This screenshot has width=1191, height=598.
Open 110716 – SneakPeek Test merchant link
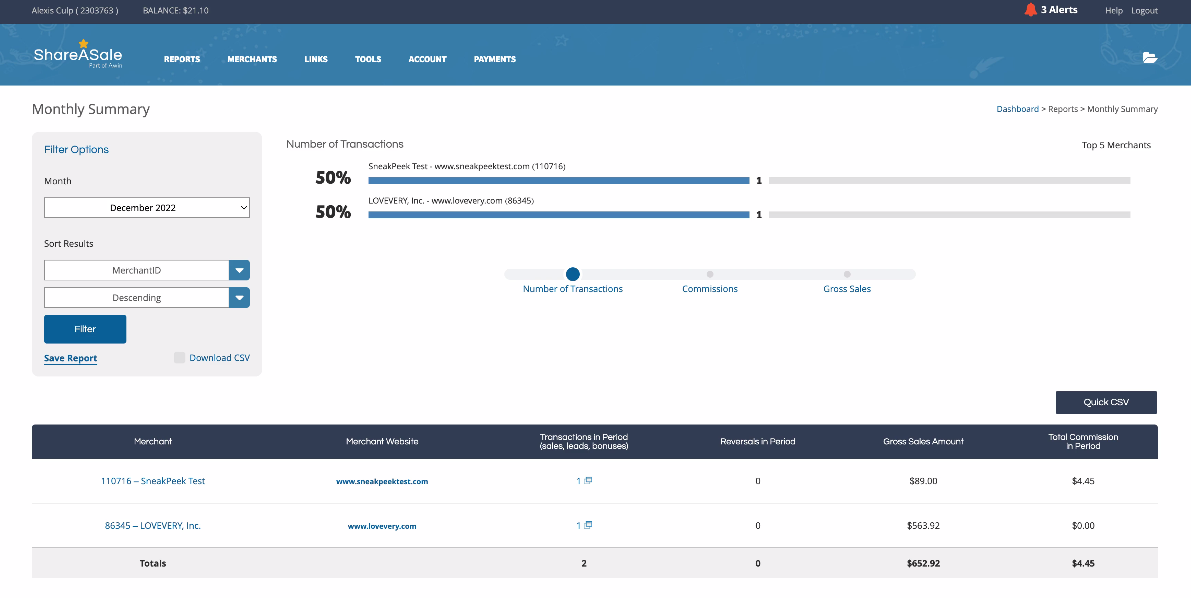[x=153, y=481]
